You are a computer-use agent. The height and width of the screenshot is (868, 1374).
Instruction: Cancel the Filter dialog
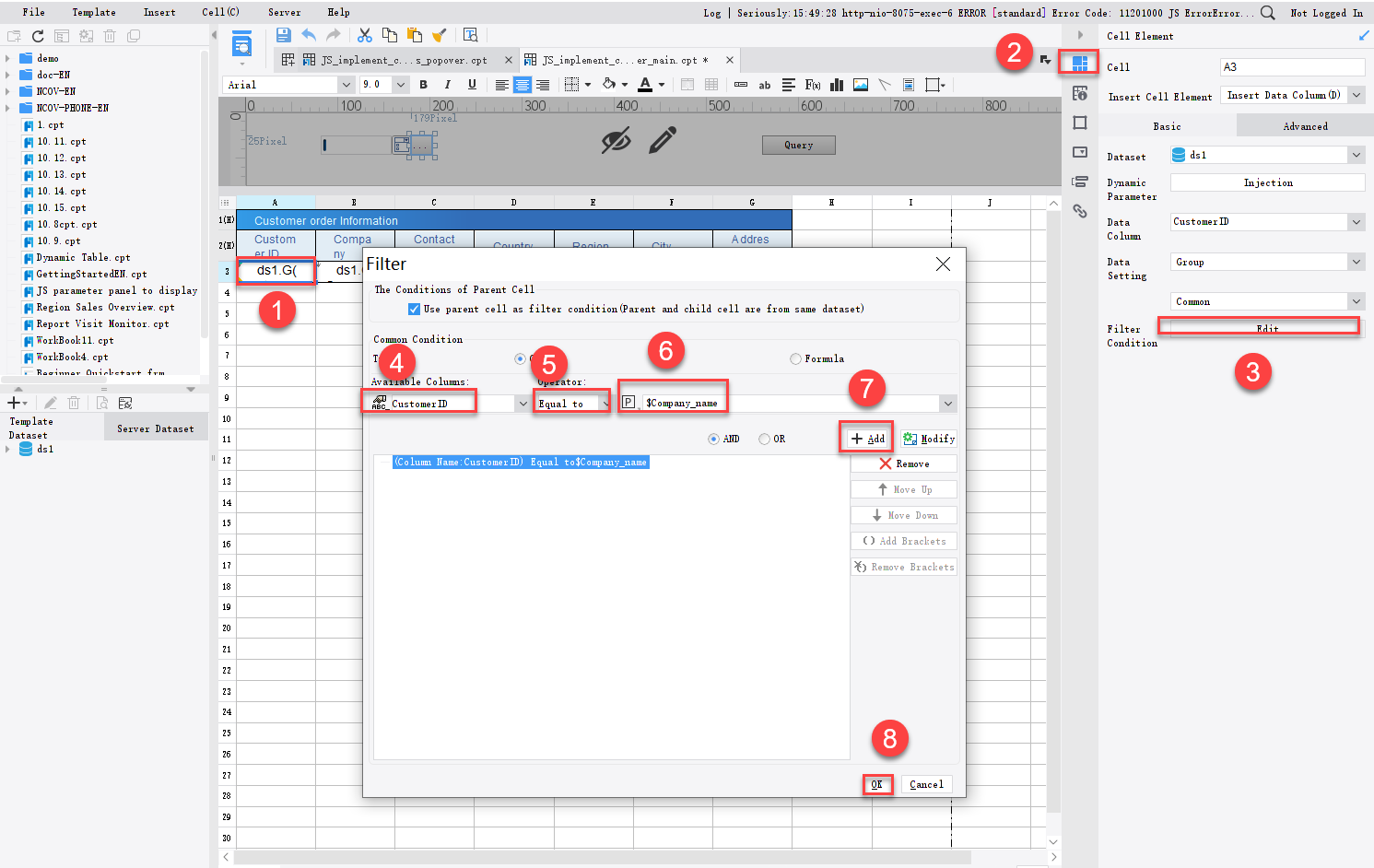pos(926,785)
